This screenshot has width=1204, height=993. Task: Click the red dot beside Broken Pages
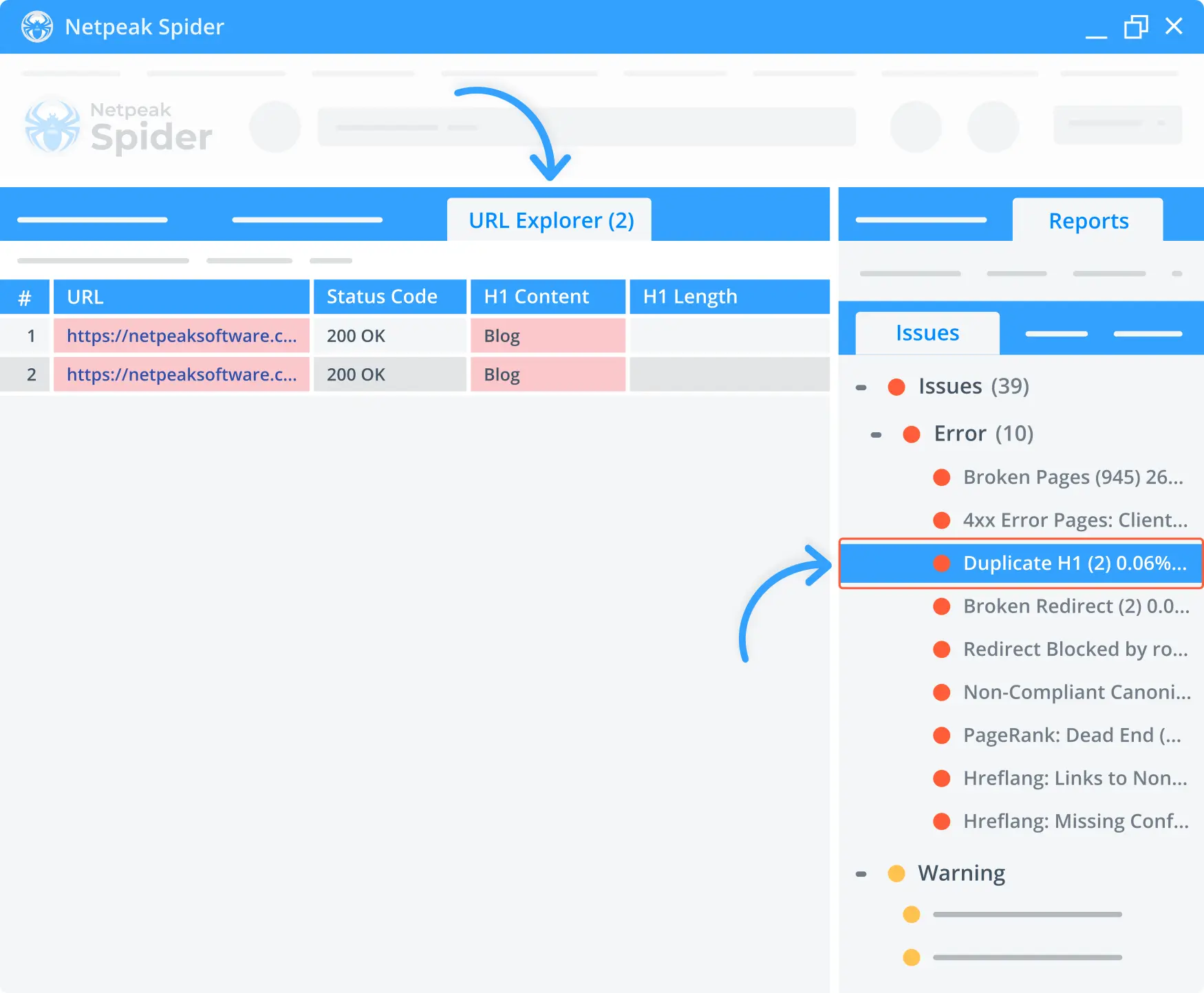coord(942,478)
